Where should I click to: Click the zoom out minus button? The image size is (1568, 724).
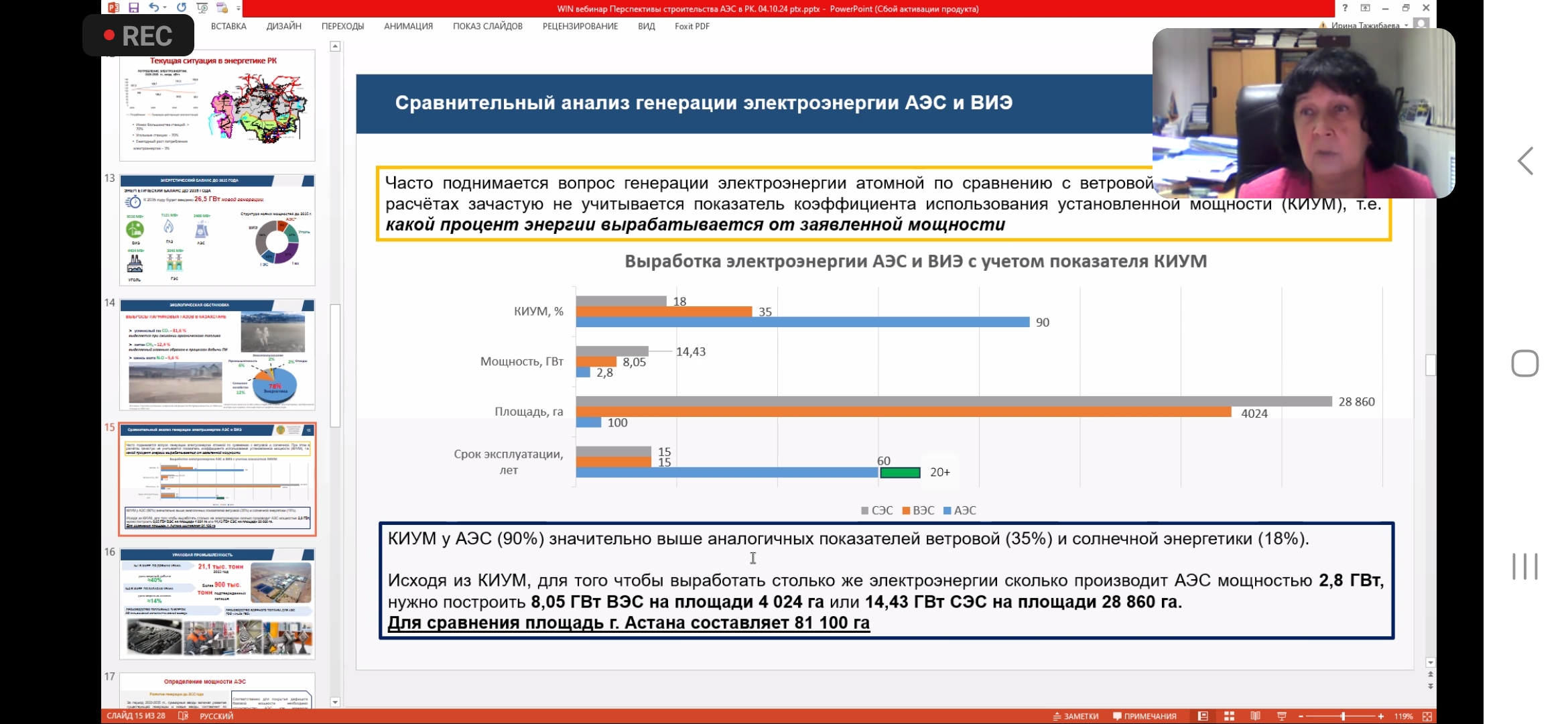coord(1301,716)
